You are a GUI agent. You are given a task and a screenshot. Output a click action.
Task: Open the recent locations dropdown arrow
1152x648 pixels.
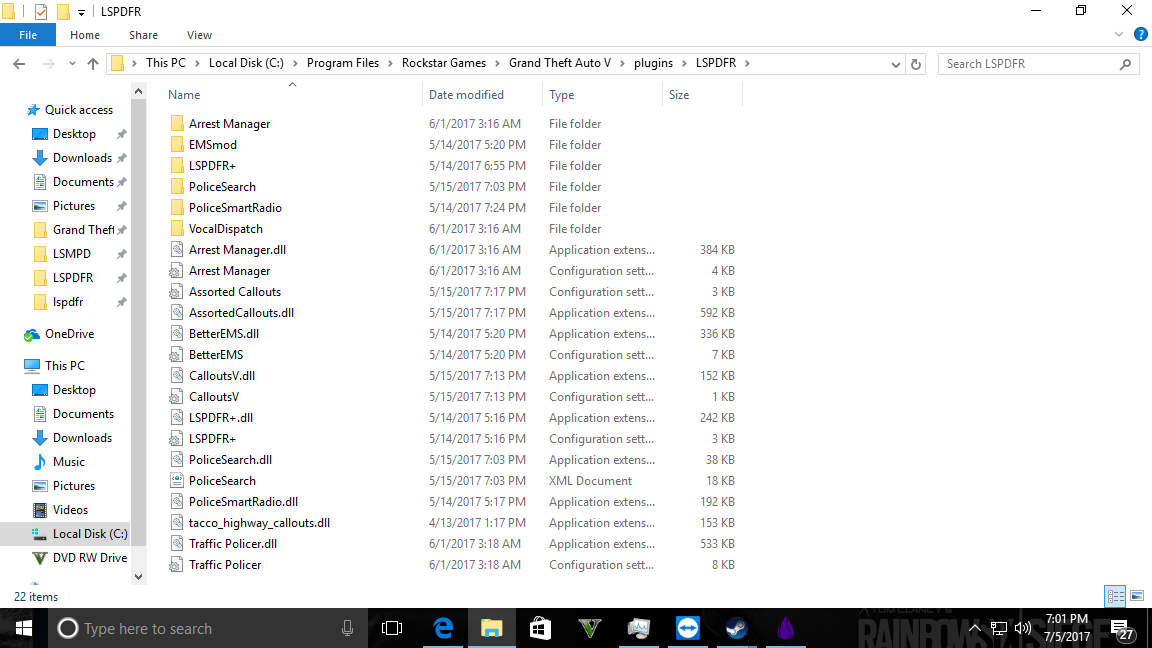click(72, 64)
